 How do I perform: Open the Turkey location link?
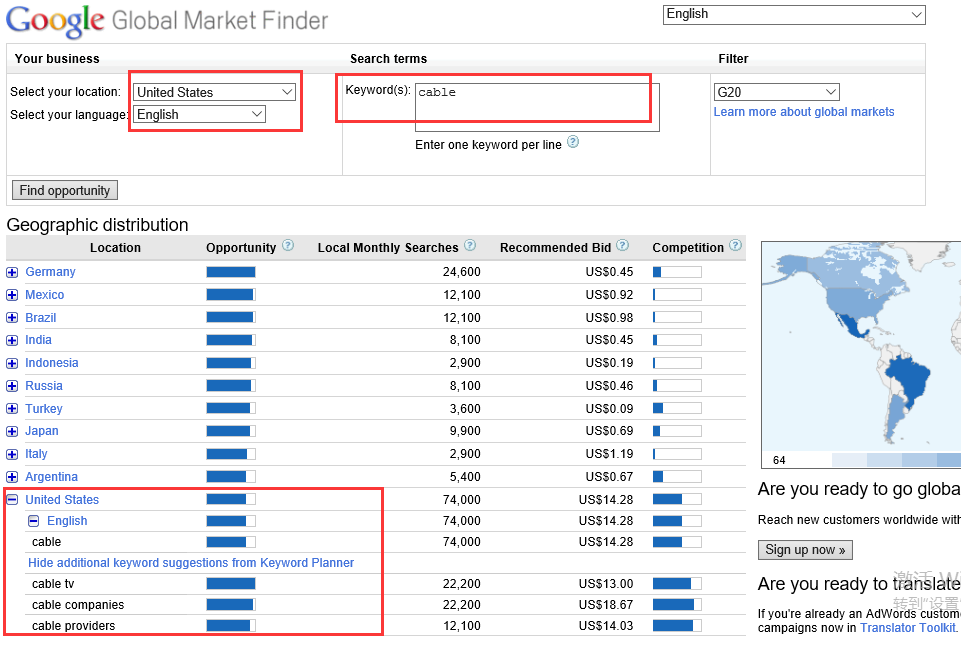44,409
